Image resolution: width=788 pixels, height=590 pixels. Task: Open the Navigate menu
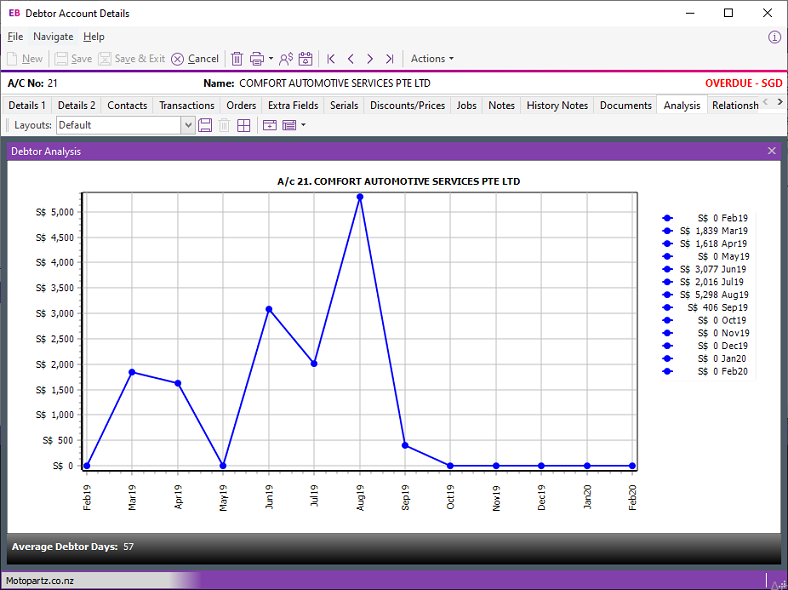click(53, 37)
